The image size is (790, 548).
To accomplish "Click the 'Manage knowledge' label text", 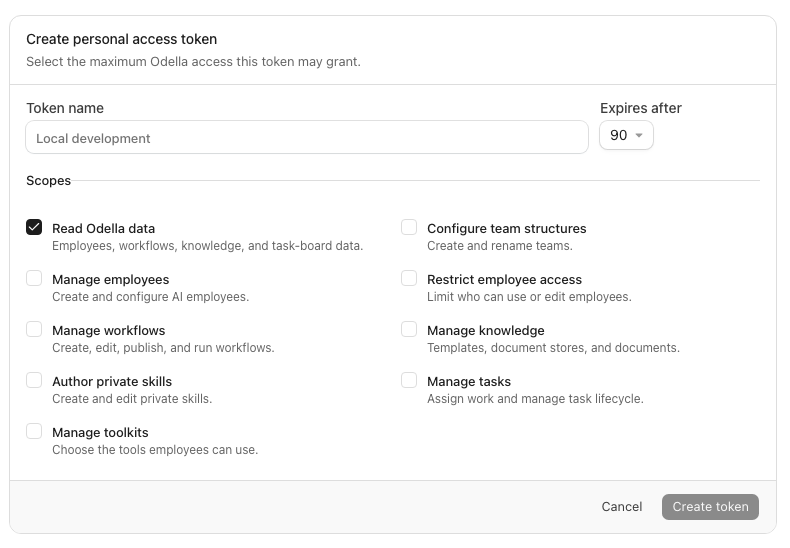I will 486,330.
